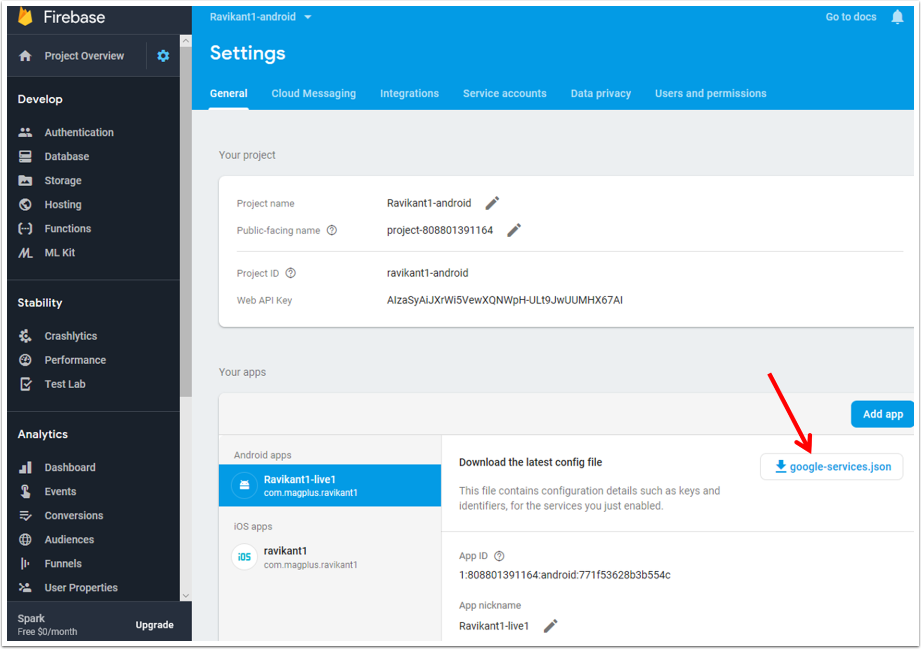Click the help icon beside Public-facing name

pos(332,230)
